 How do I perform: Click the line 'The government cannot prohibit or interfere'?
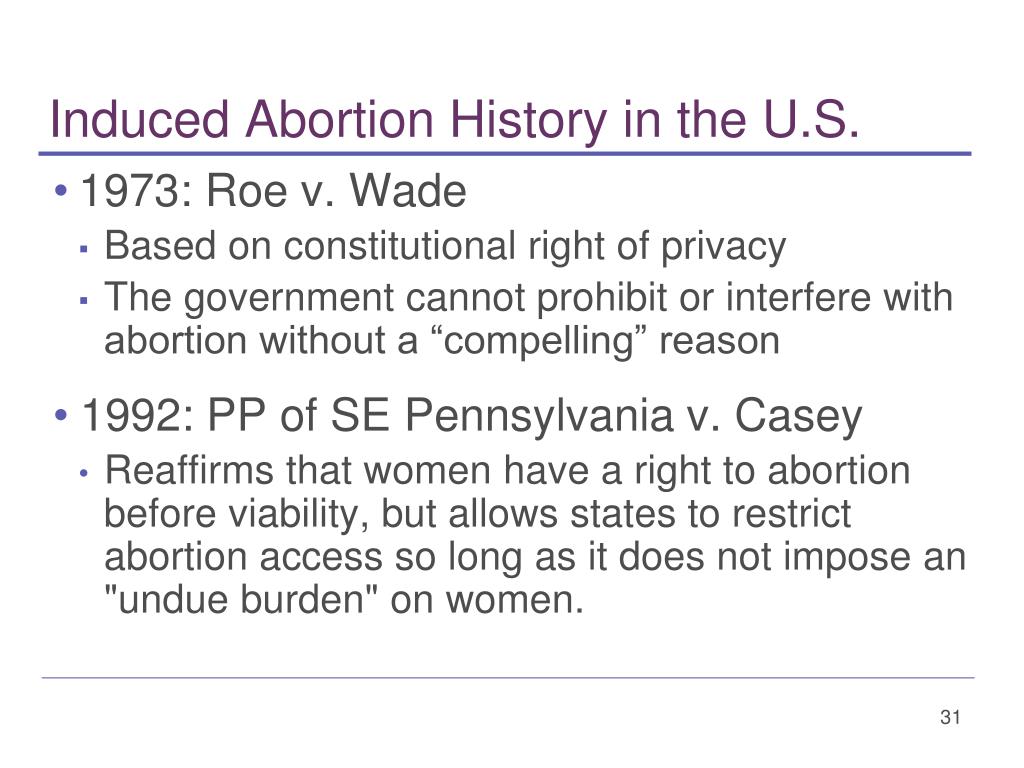click(528, 298)
